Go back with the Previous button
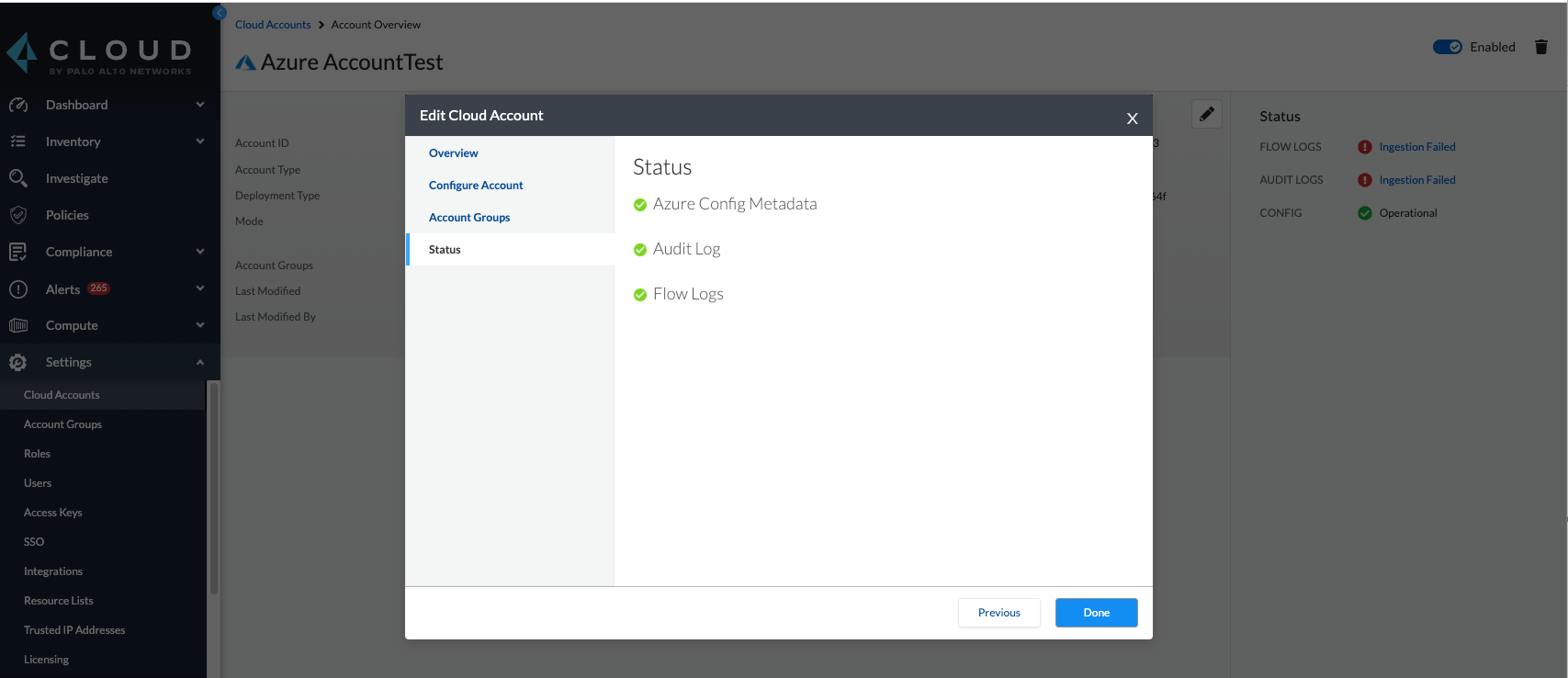 998,613
